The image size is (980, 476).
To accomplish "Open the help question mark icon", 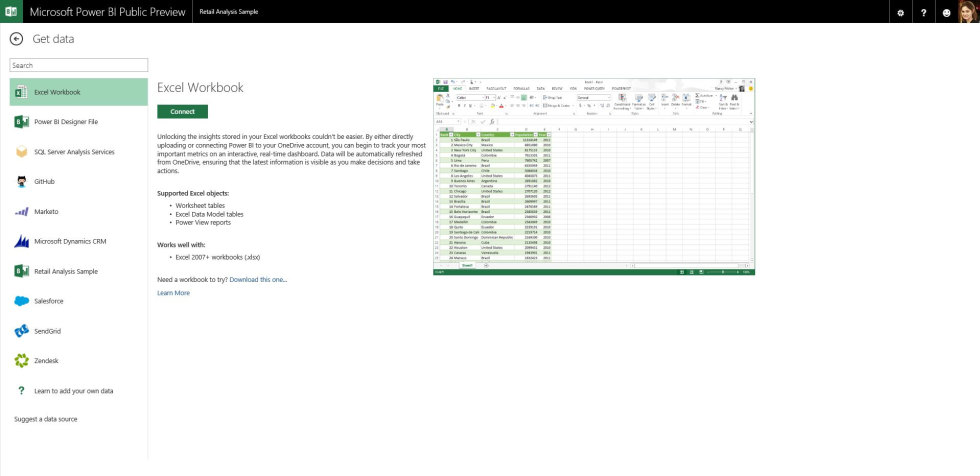I will tap(923, 12).
